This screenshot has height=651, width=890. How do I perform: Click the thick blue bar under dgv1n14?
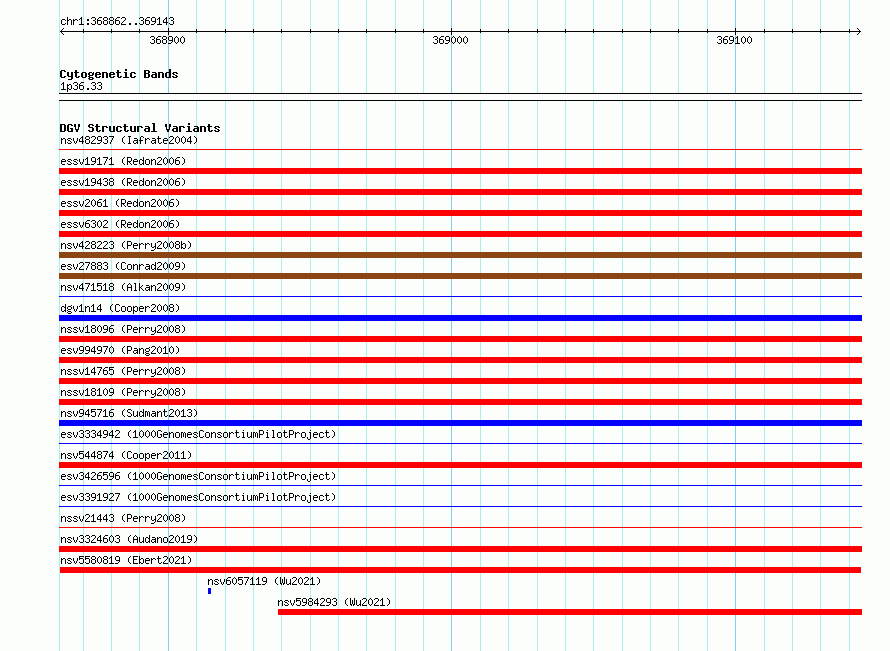tap(460, 318)
